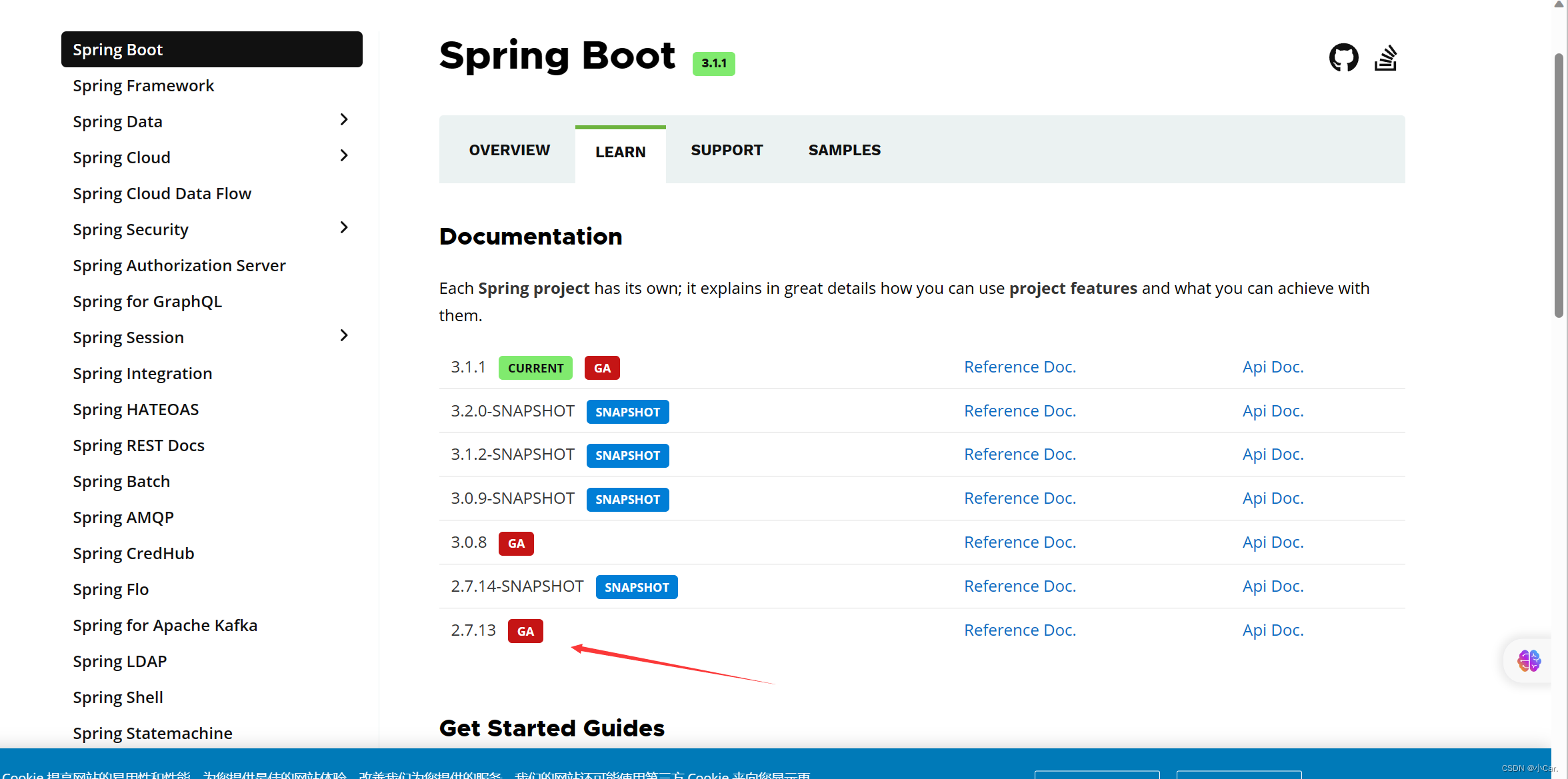Click the SNAPSHOT badge next to 3.2.0-SNAPSHOT
Image resolution: width=1568 pixels, height=779 pixels.
(x=627, y=412)
